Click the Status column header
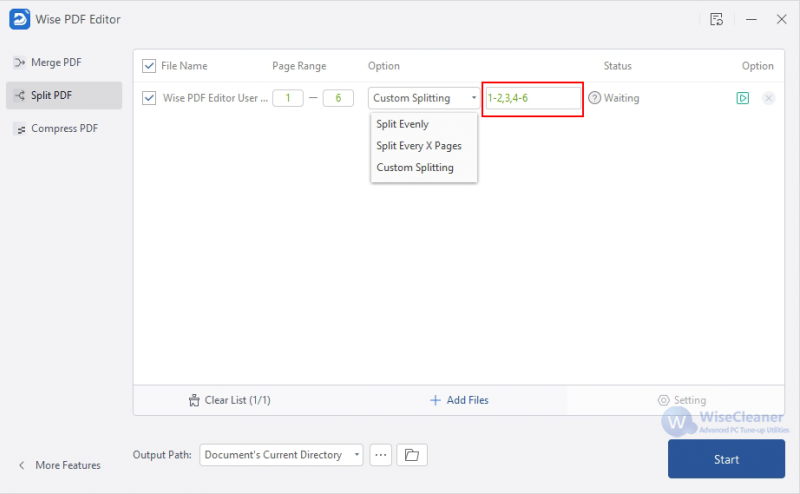This screenshot has height=494, width=800. [617, 66]
